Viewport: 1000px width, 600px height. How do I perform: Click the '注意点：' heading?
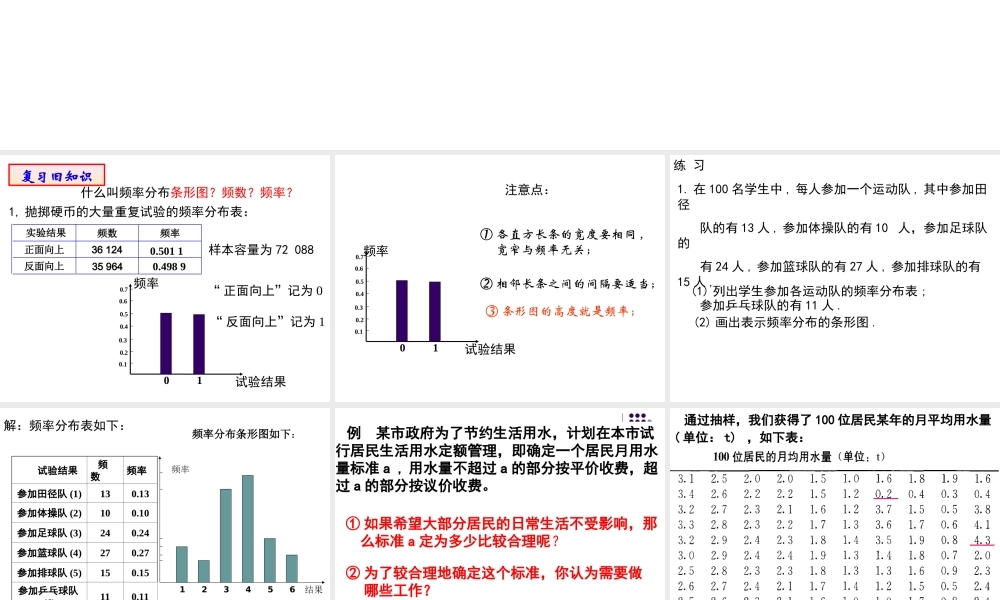pos(527,190)
